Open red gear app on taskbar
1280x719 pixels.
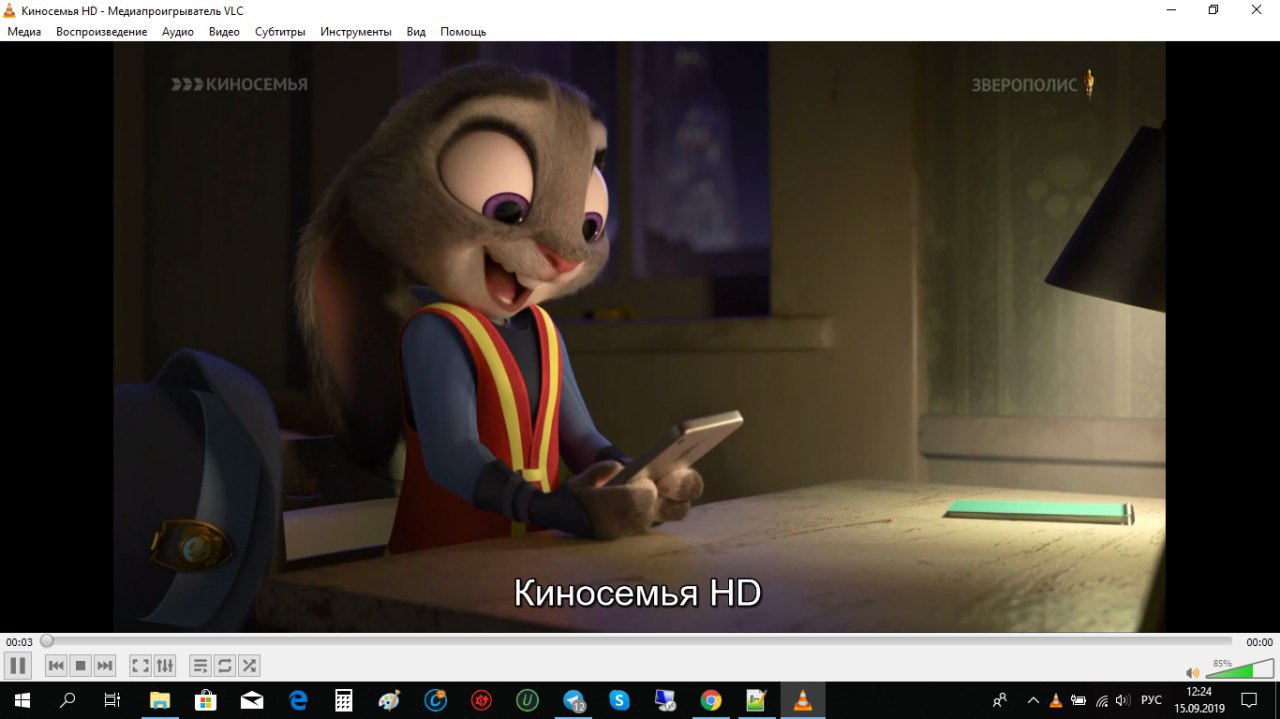pyautogui.click(x=481, y=700)
